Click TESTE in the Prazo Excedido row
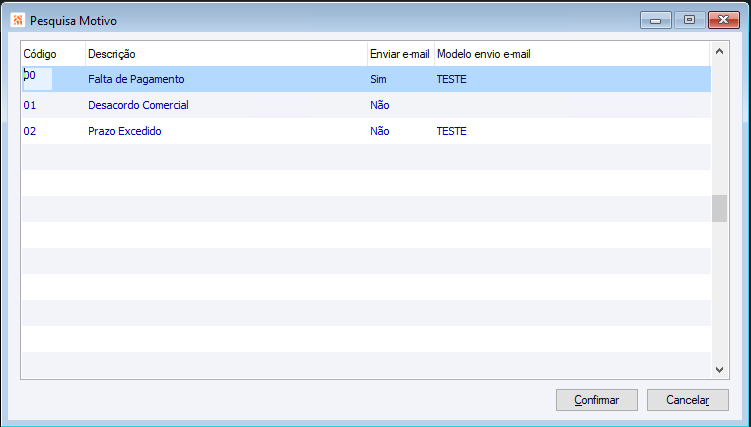 click(452, 131)
